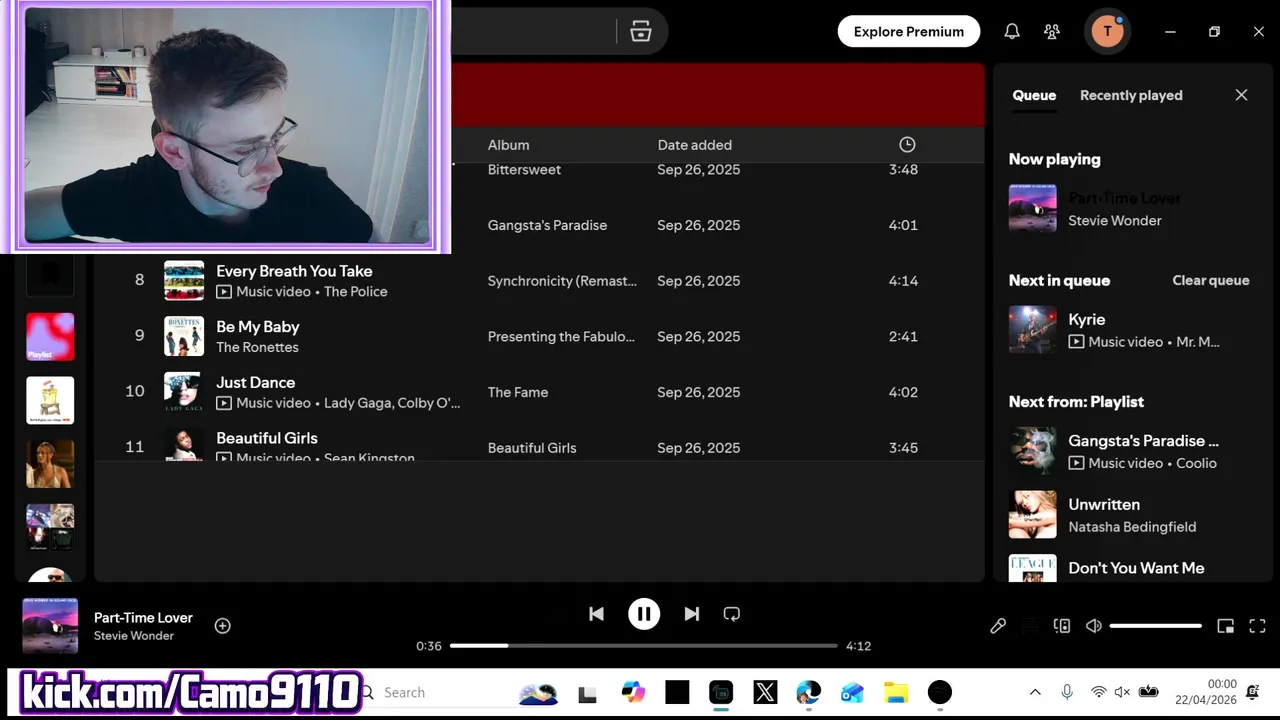Sort by the duration clock icon

pos(907,145)
